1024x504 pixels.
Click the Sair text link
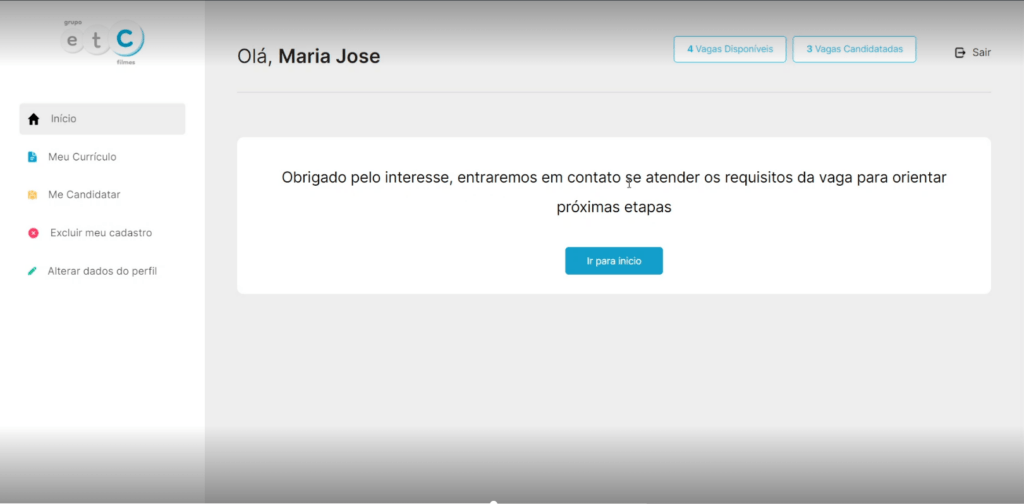coord(981,52)
